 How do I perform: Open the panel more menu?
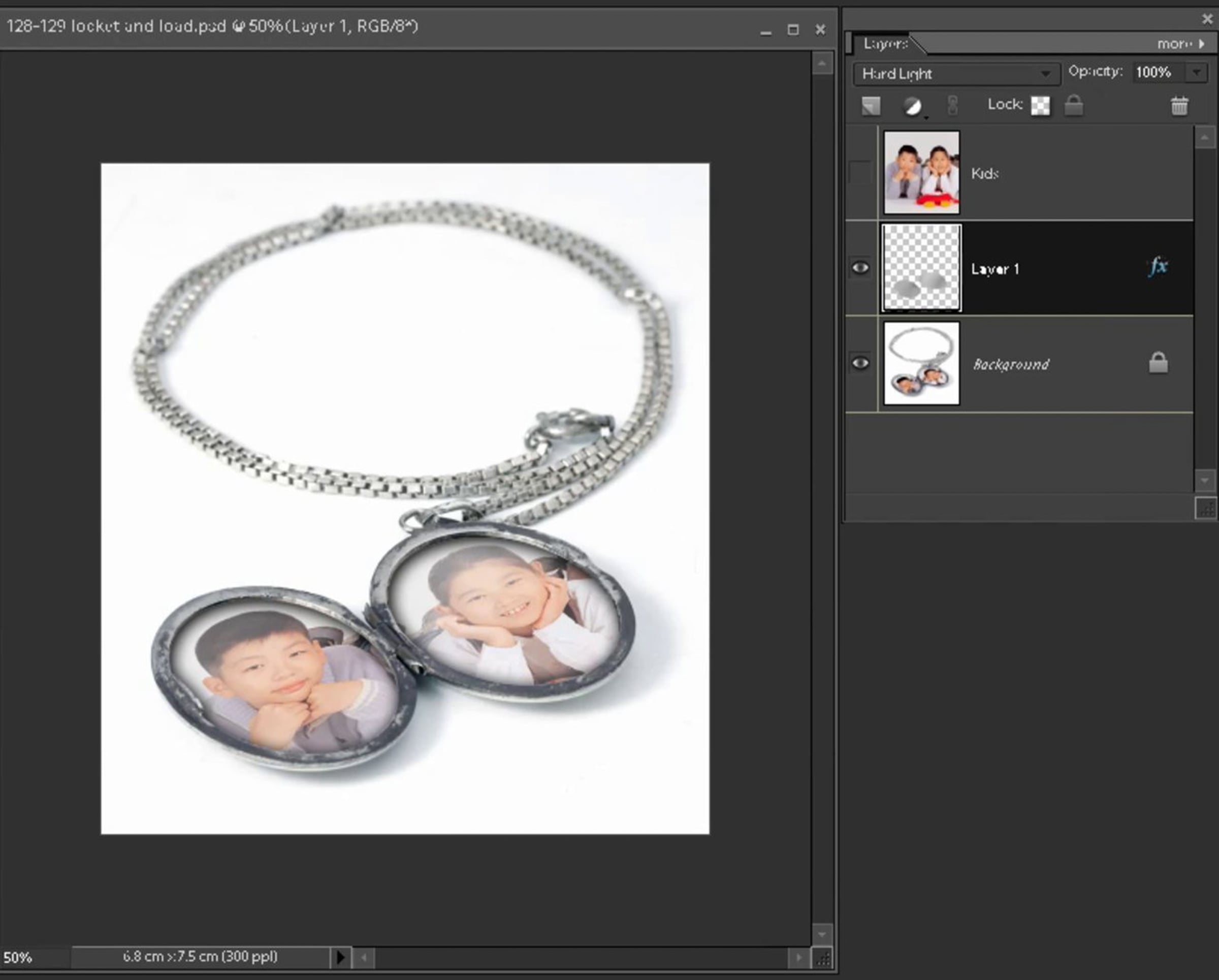pyautogui.click(x=1180, y=44)
